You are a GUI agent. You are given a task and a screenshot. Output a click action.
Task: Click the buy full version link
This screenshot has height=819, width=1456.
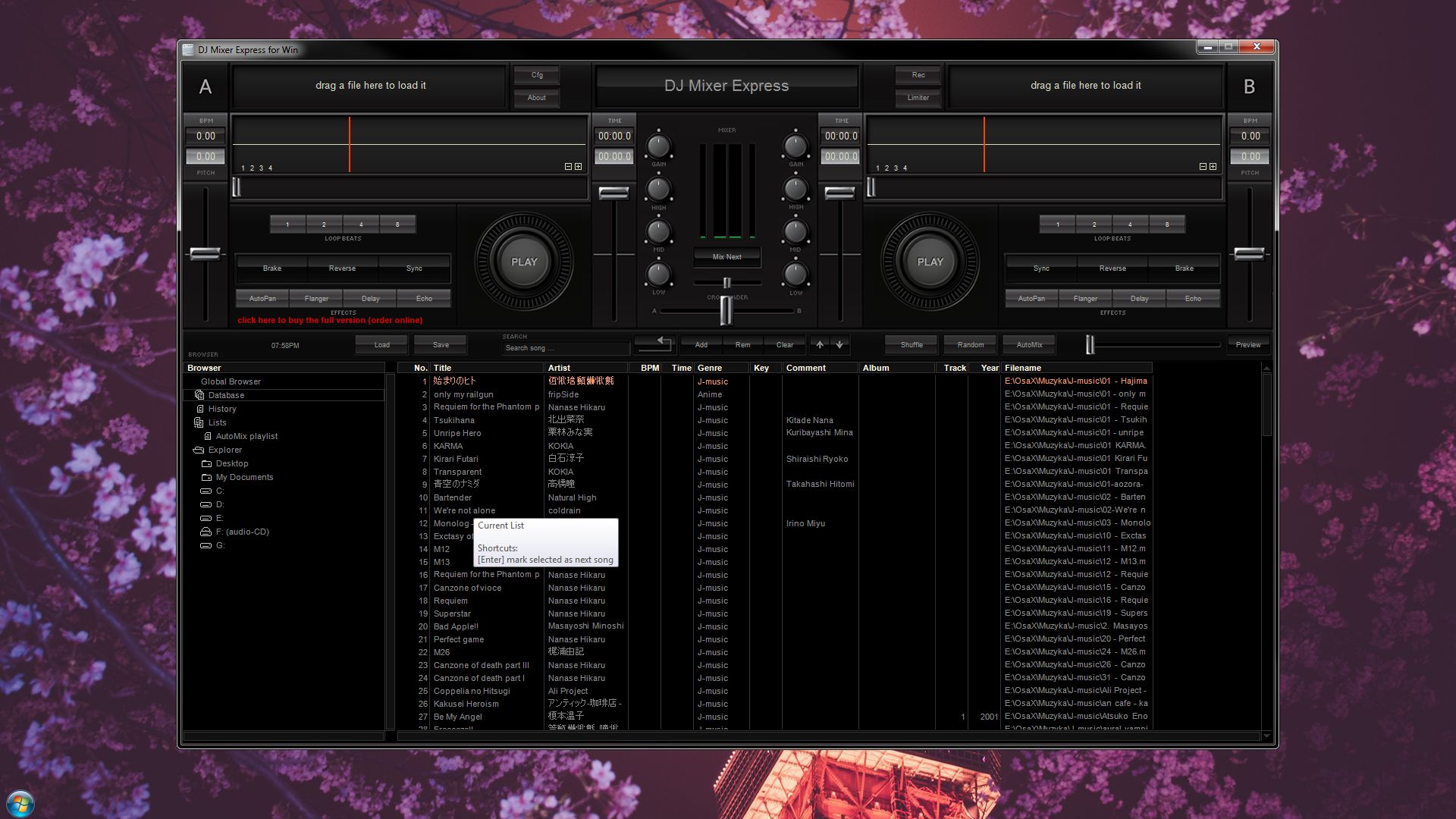click(x=330, y=320)
